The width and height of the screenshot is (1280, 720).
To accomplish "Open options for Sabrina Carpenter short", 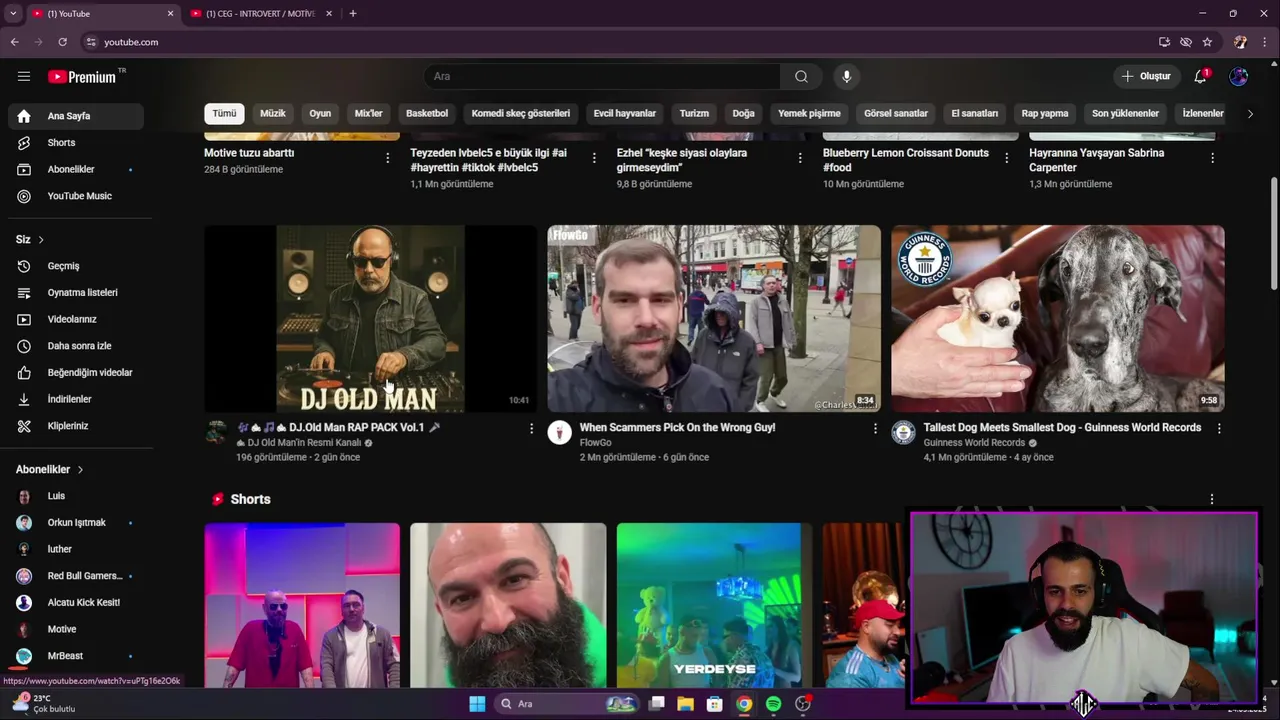I will coord(1212,158).
